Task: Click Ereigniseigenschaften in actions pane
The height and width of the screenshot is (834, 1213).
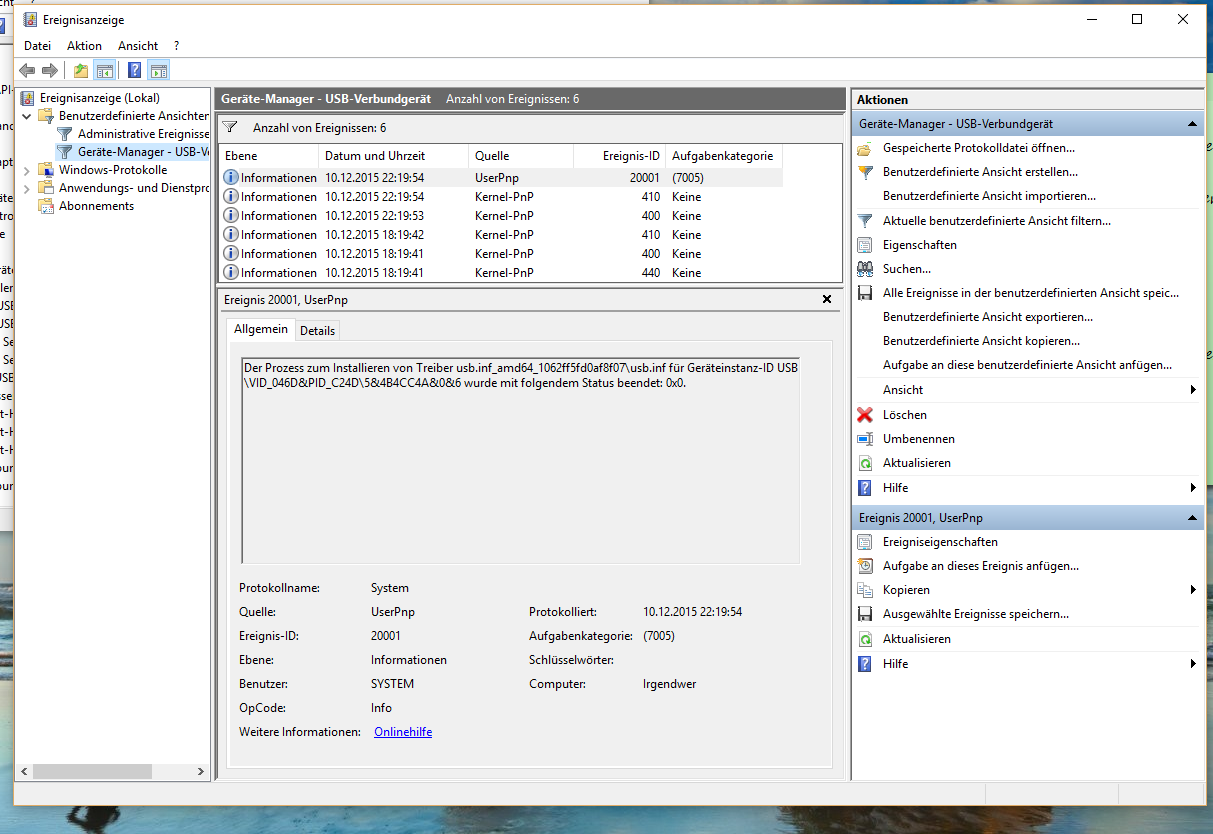Action: tap(939, 542)
